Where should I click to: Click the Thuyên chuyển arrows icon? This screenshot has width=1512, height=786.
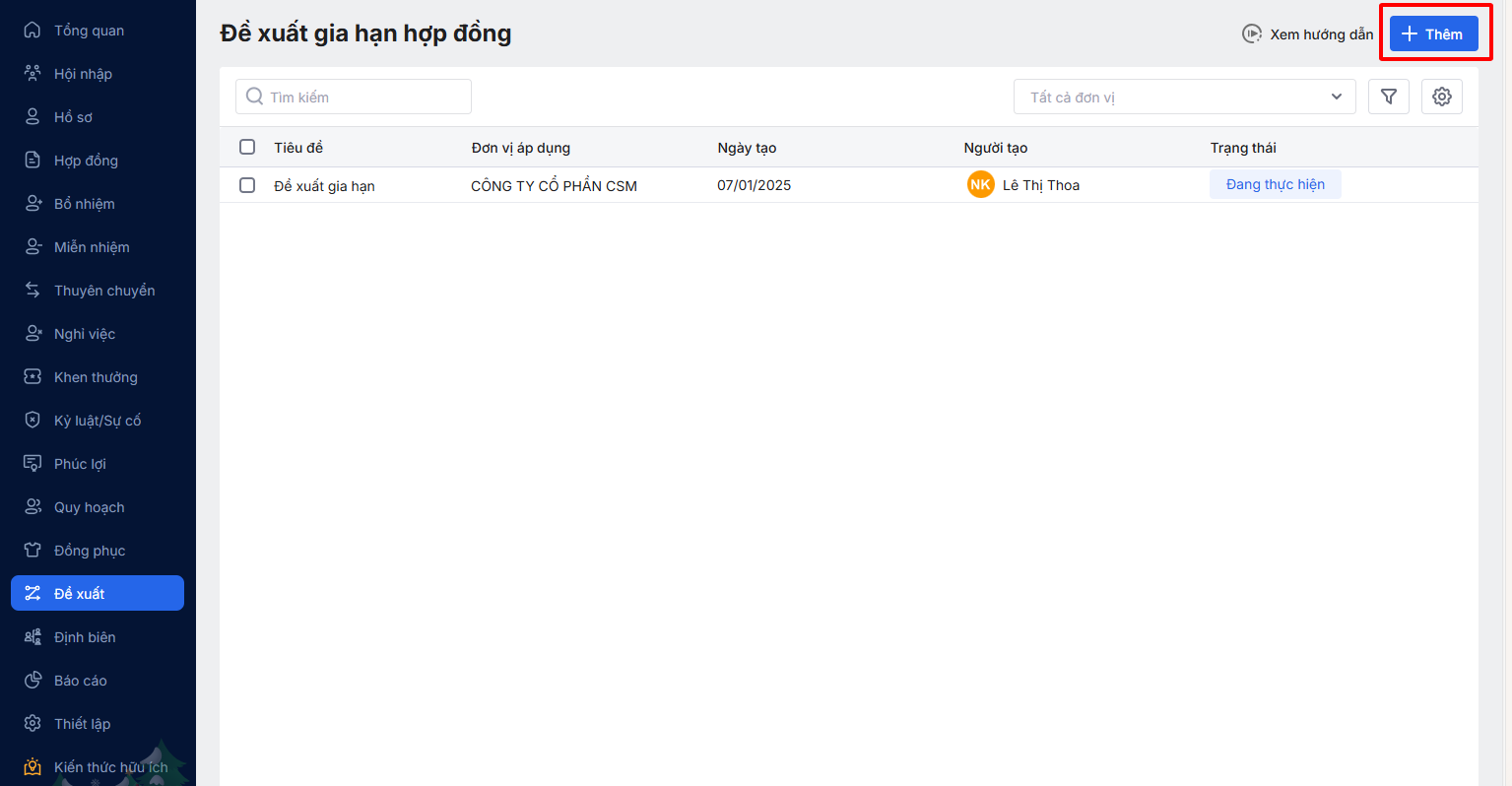(x=33, y=291)
